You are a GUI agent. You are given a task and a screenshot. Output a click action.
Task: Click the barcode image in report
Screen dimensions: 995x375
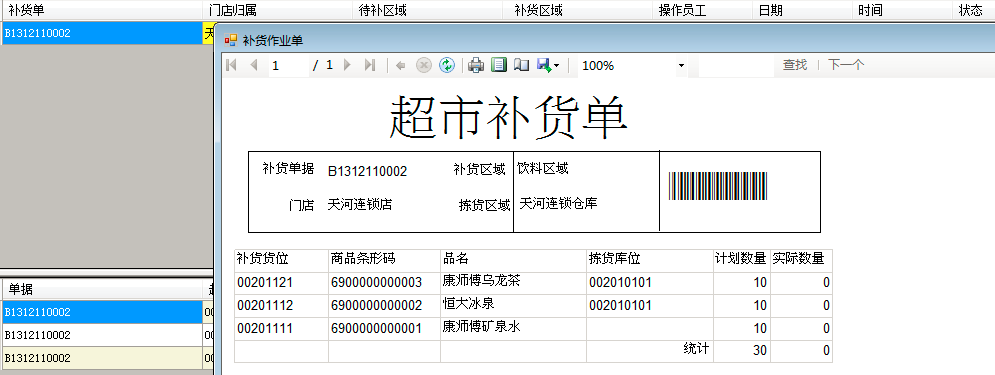tap(718, 186)
